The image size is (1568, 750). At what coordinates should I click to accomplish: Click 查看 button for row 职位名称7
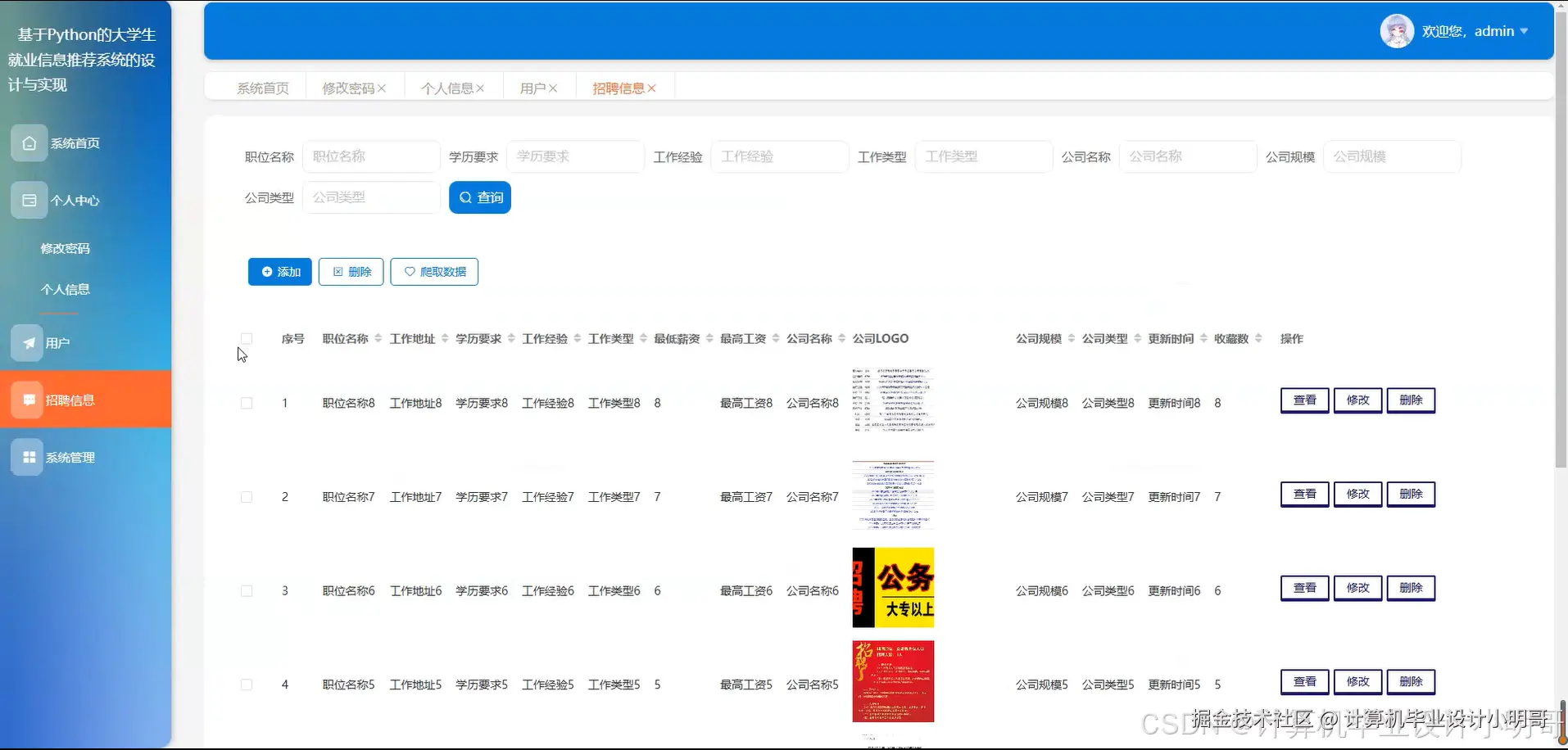[x=1303, y=494]
